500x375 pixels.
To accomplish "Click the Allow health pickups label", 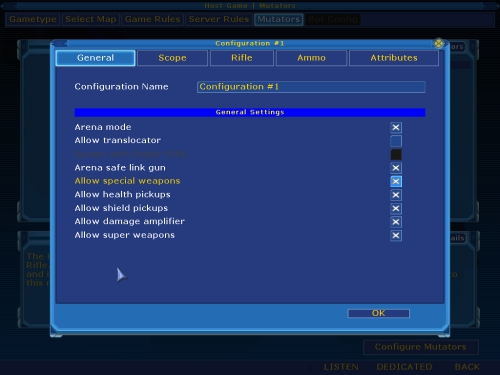I will coord(122,194).
